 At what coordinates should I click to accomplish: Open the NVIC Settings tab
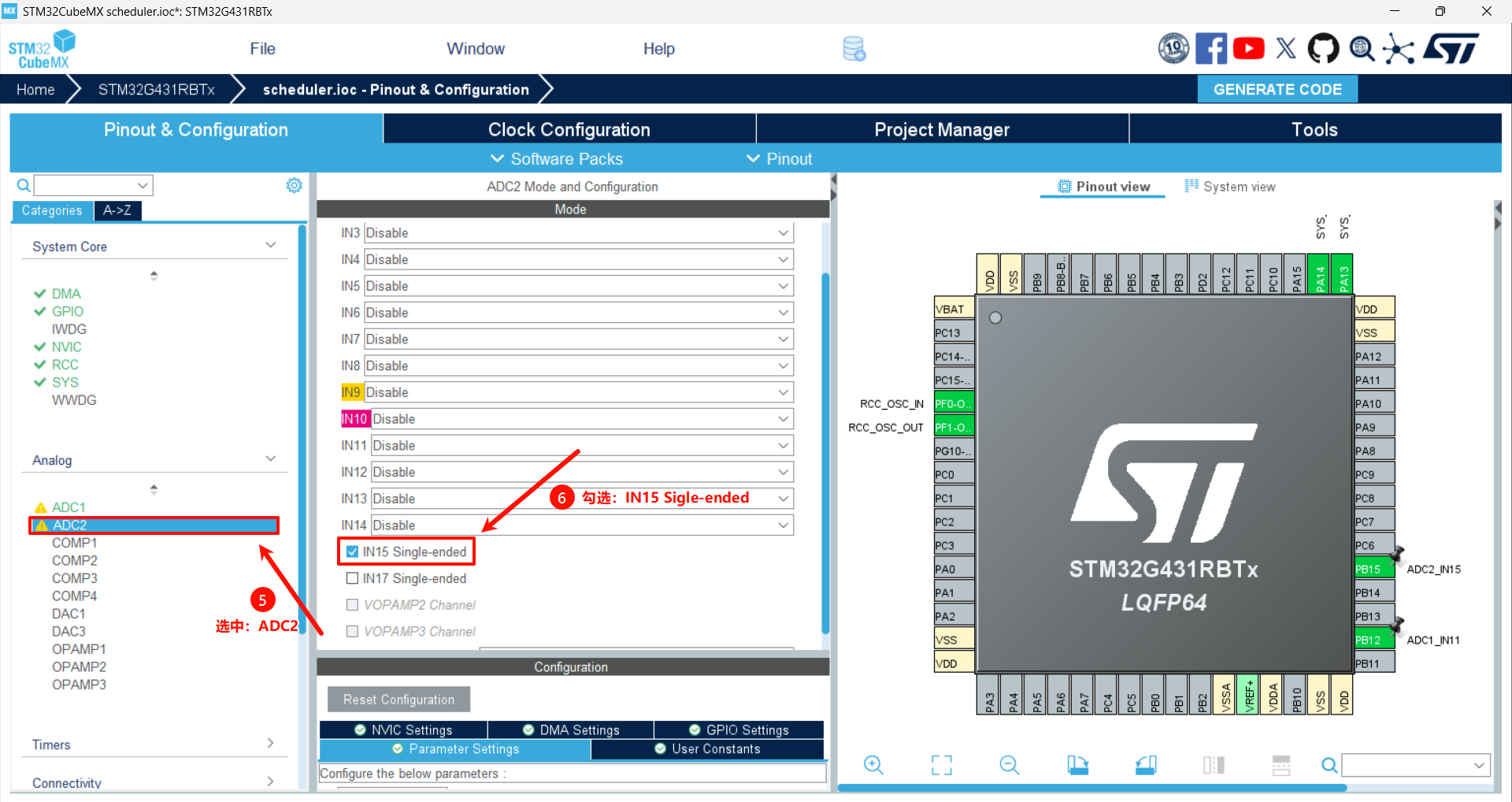[403, 730]
